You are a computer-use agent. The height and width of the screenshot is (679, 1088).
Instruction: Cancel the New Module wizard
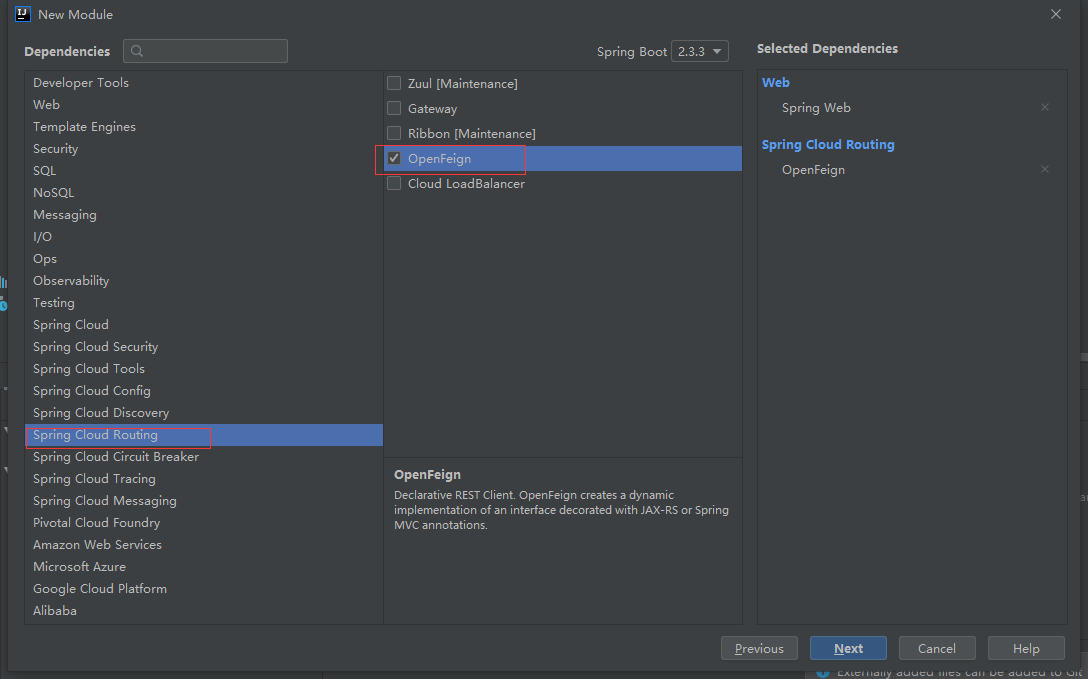937,648
